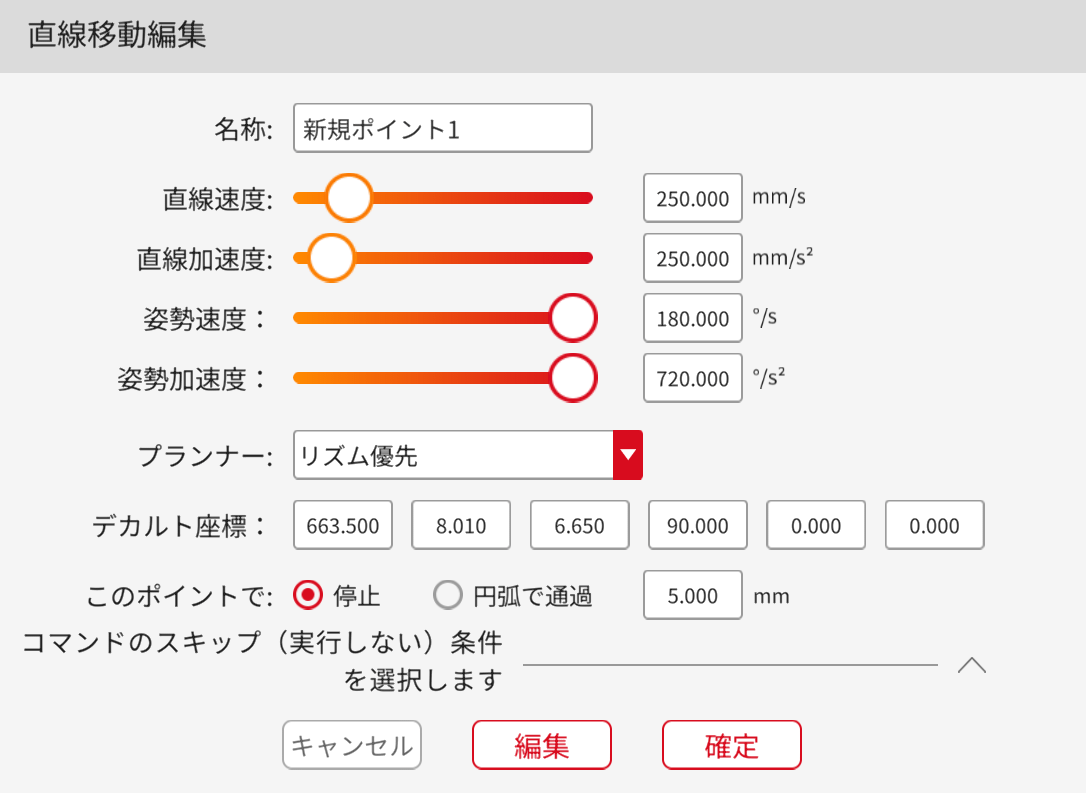
Task: Open the プランナー dropdown showing リズム優先
Action: tap(453, 455)
